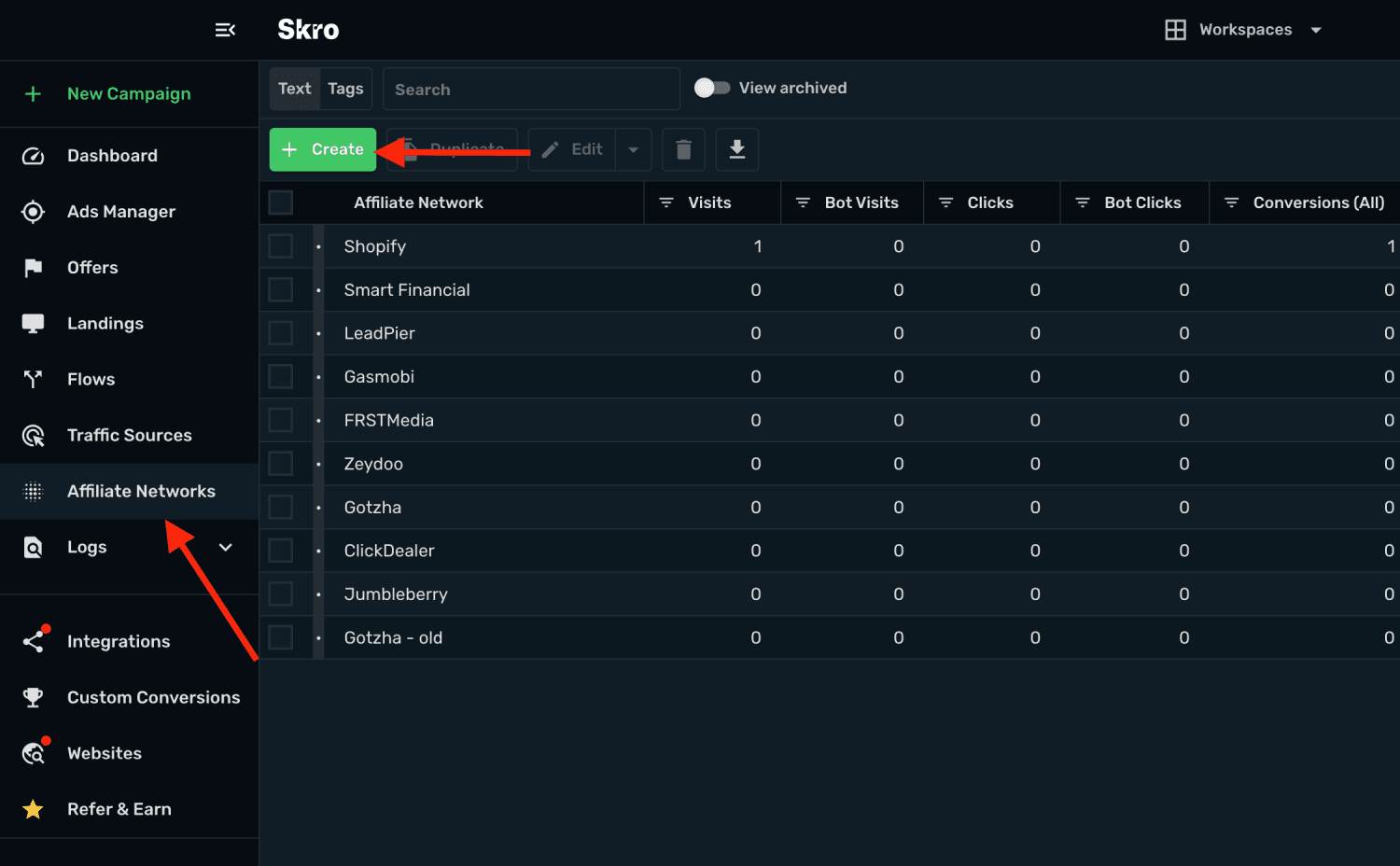1400x866 pixels.
Task: Open the Visits column filter
Action: tap(666, 203)
